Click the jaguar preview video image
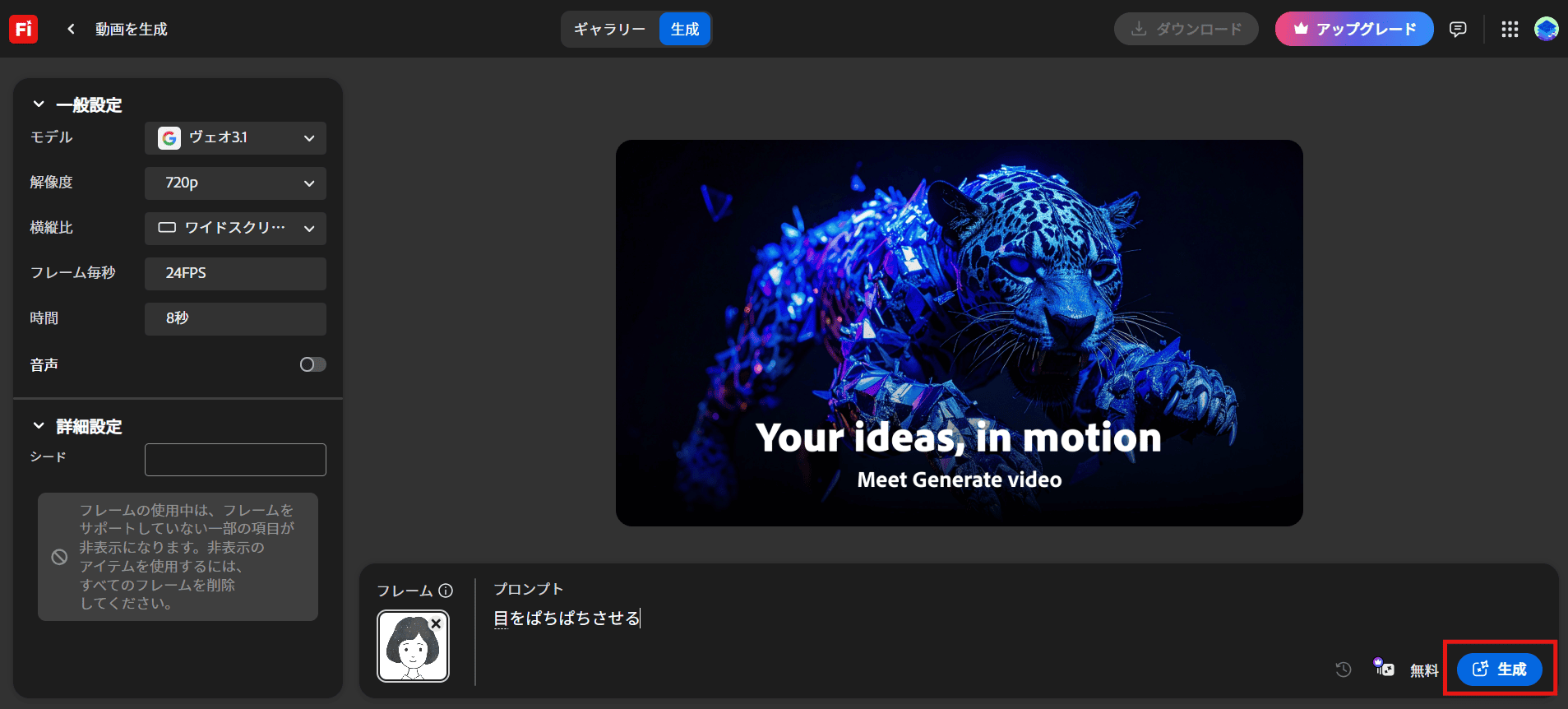 [959, 333]
